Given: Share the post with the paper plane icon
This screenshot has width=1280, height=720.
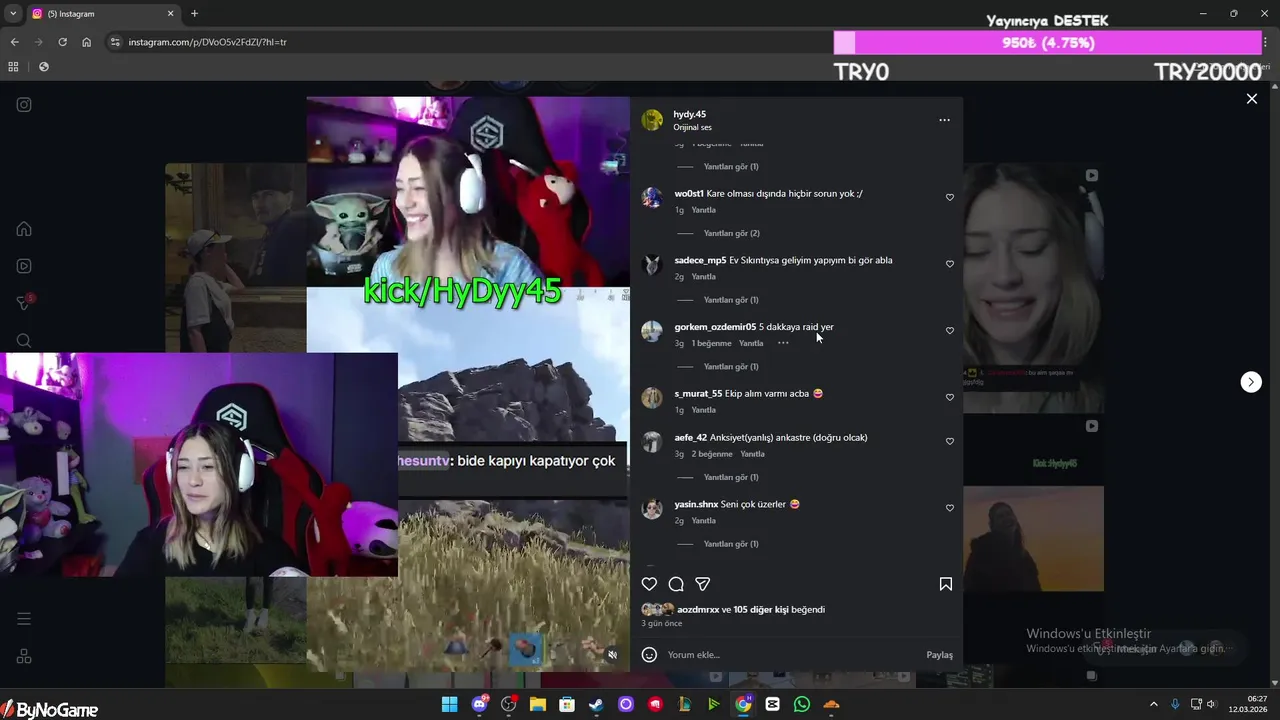Looking at the screenshot, I should coord(703,584).
